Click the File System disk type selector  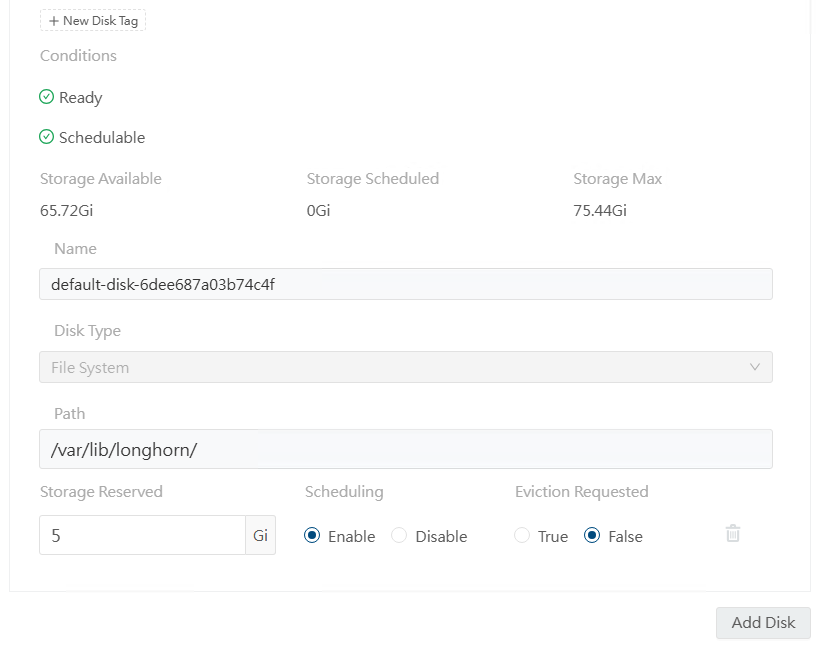point(406,367)
